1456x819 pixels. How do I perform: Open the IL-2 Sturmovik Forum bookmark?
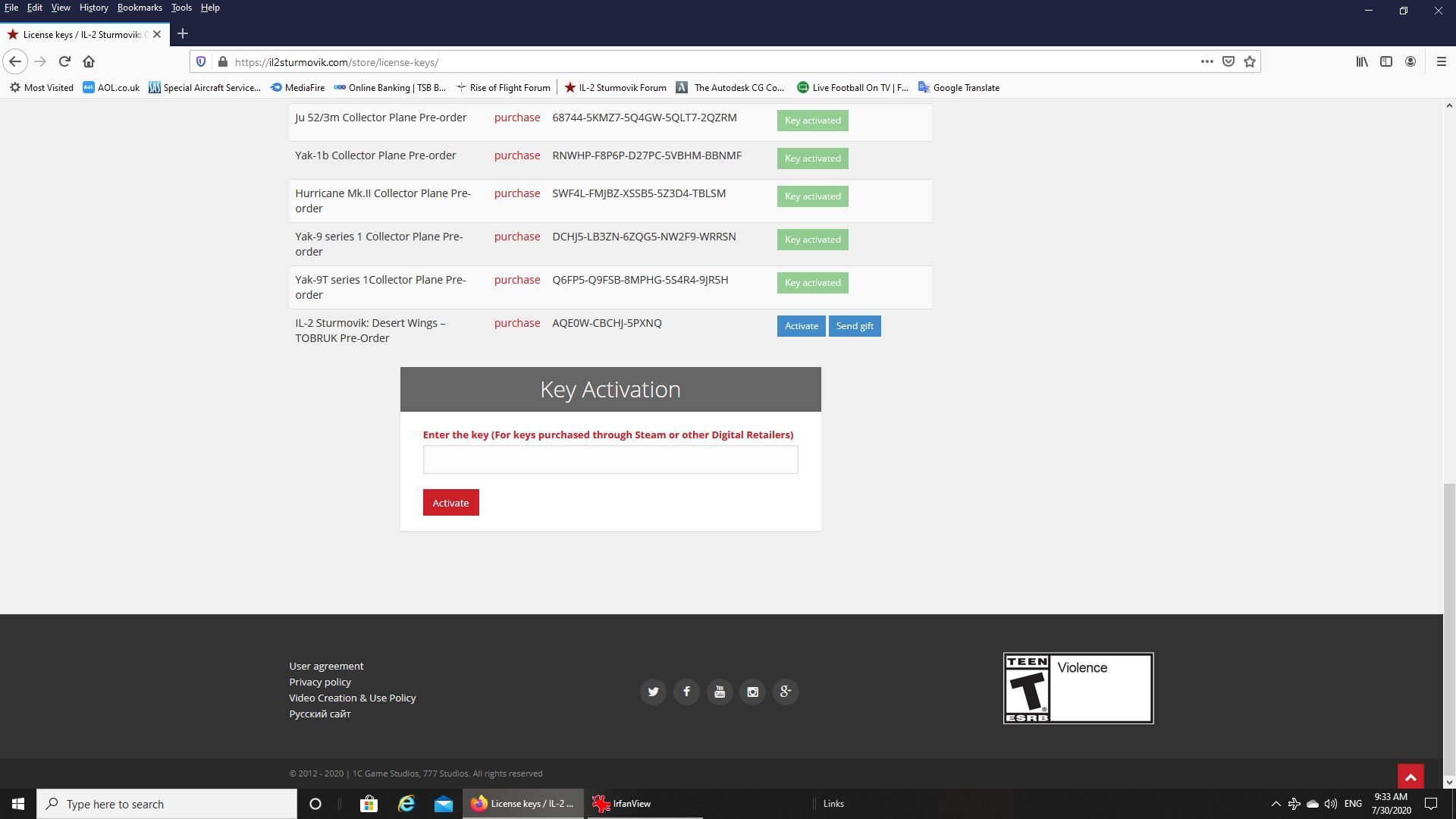[615, 88]
